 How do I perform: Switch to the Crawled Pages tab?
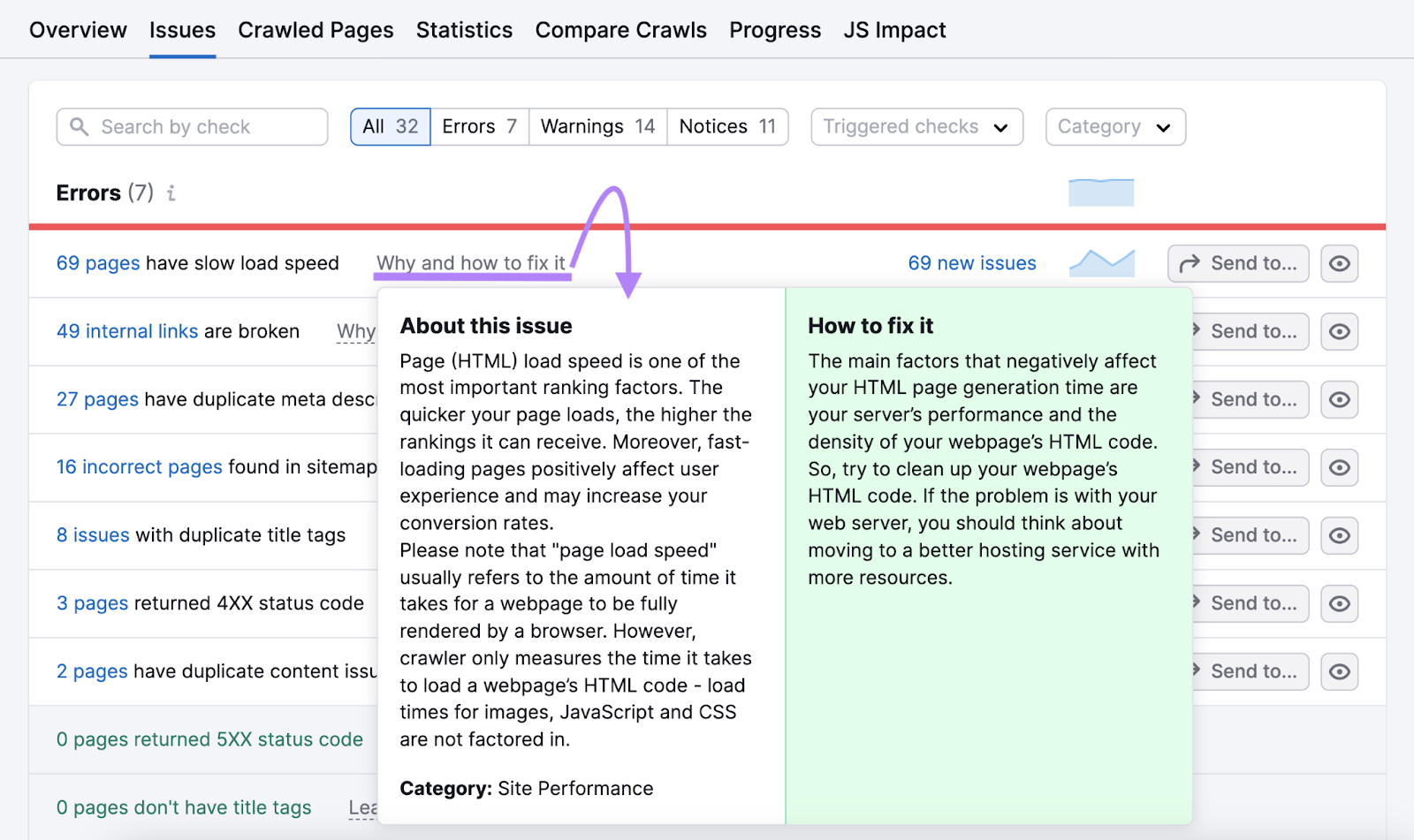tap(315, 30)
